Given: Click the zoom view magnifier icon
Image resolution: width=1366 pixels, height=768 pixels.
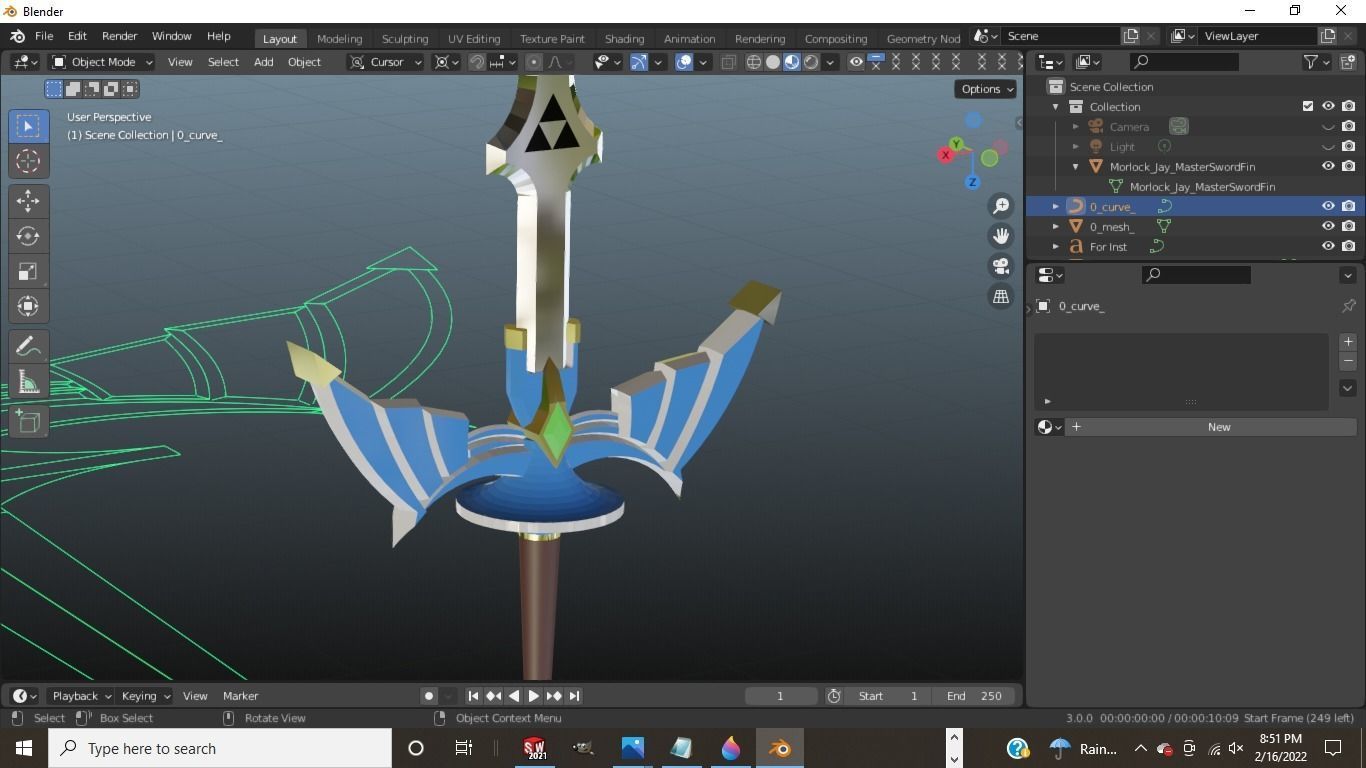Looking at the screenshot, I should [1001, 206].
